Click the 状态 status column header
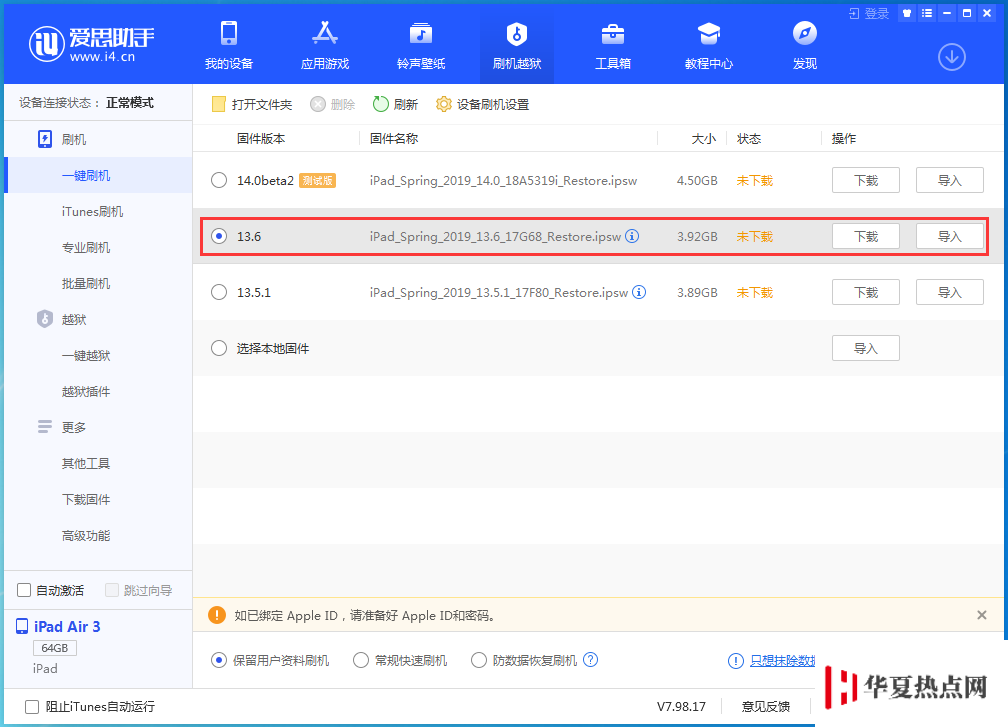1008x727 pixels. [x=749, y=138]
